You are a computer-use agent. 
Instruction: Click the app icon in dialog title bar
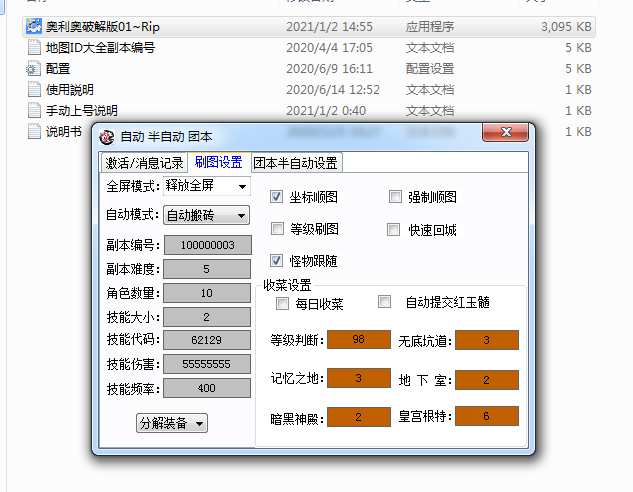[107, 137]
